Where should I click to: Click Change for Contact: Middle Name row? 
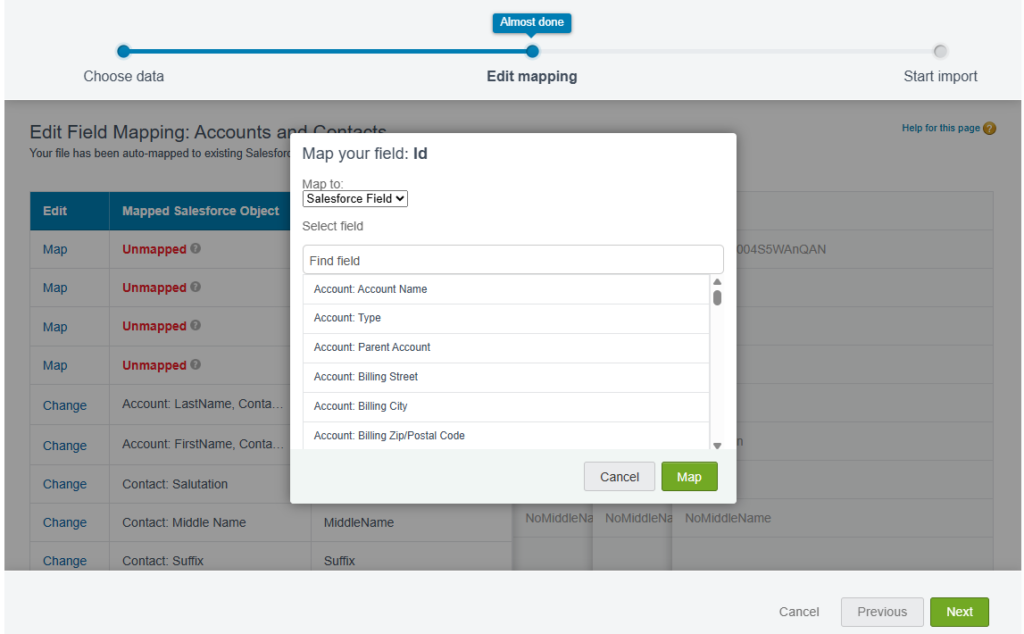click(65, 523)
